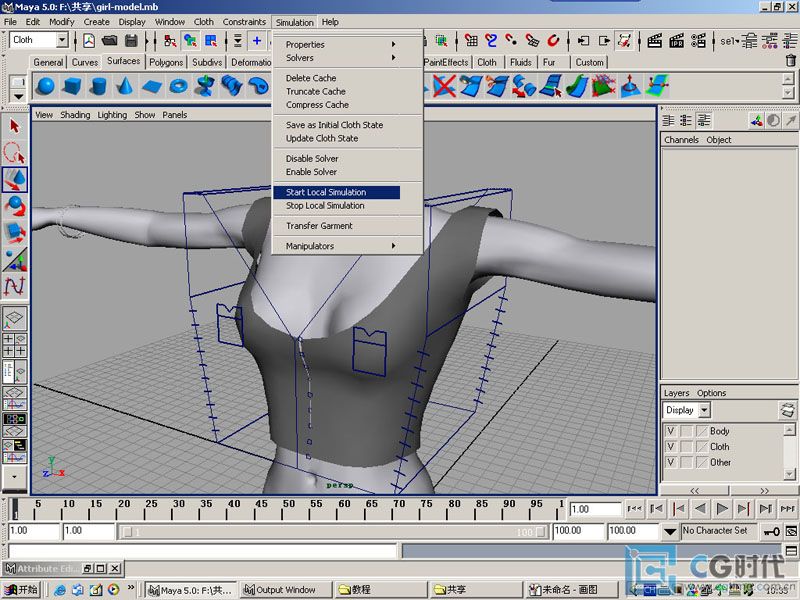Toggle visibility of the Other layer
This screenshot has width=800, height=600.
pyautogui.click(x=670, y=463)
